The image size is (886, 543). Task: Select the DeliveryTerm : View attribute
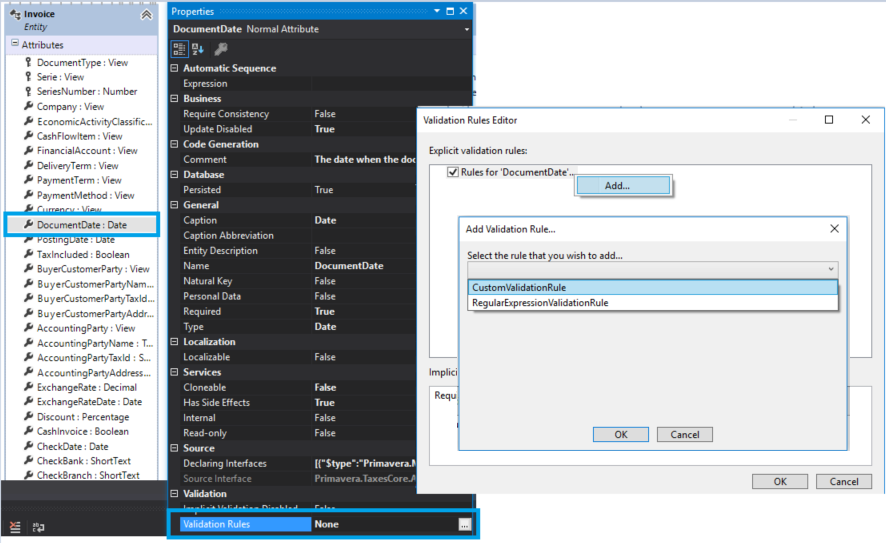tap(78, 166)
